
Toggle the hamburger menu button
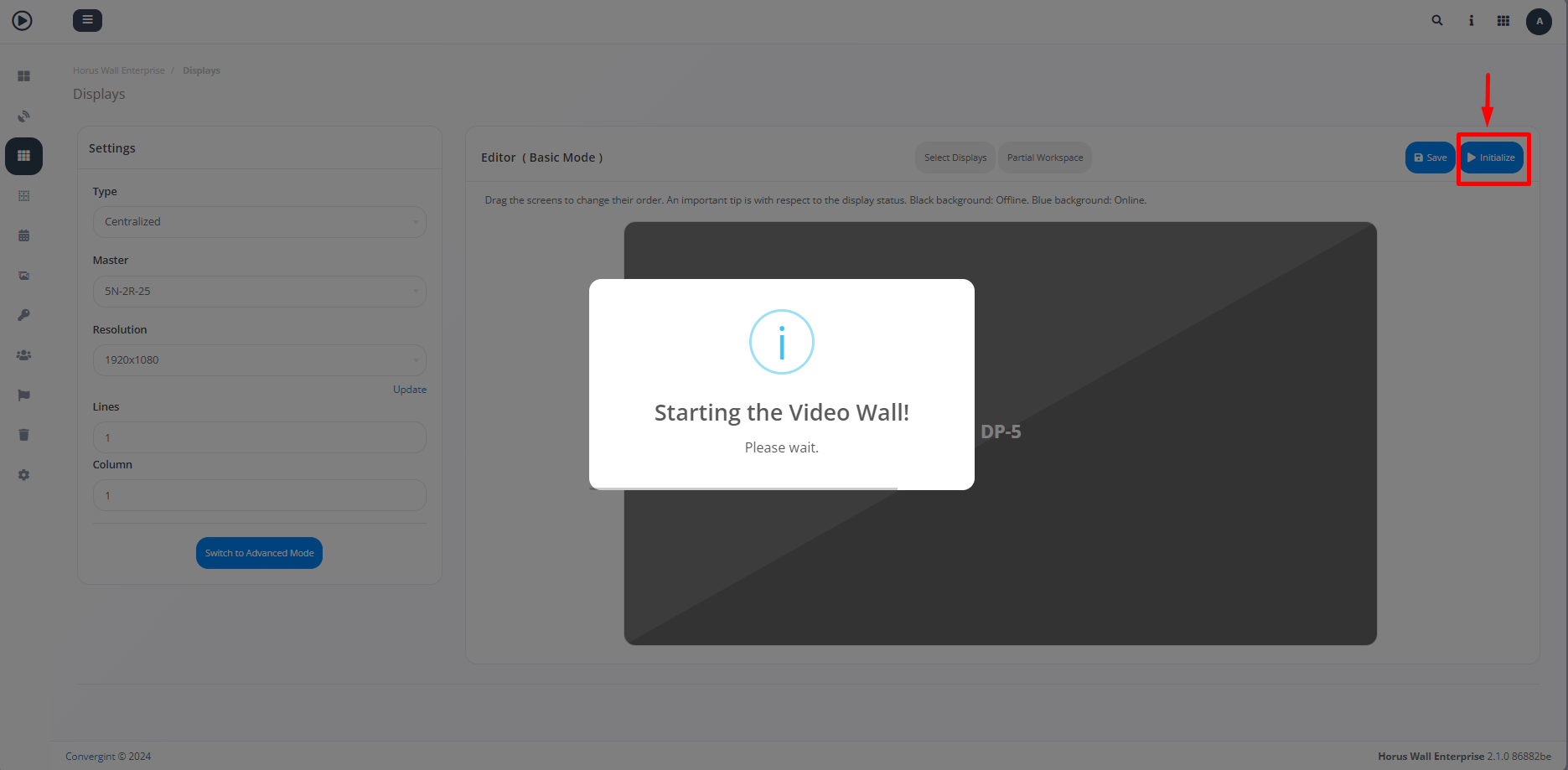coord(87,20)
